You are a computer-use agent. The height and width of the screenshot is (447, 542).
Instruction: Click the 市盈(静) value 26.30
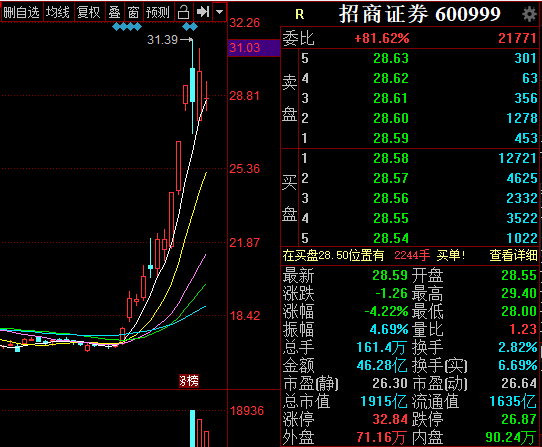pyautogui.click(x=390, y=383)
